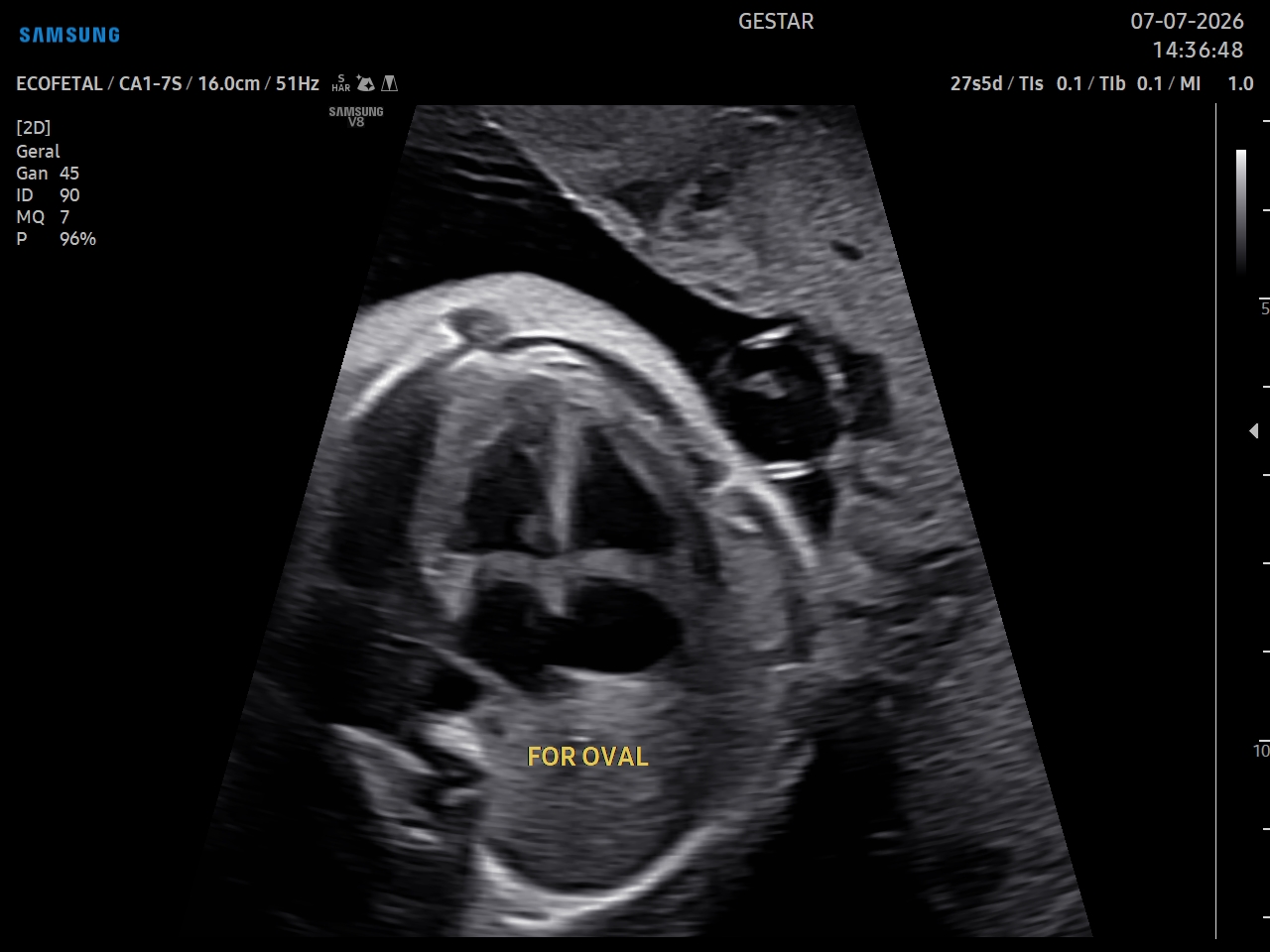This screenshot has width=1270, height=952.
Task: Click the Samsung logo
Action: (69, 35)
